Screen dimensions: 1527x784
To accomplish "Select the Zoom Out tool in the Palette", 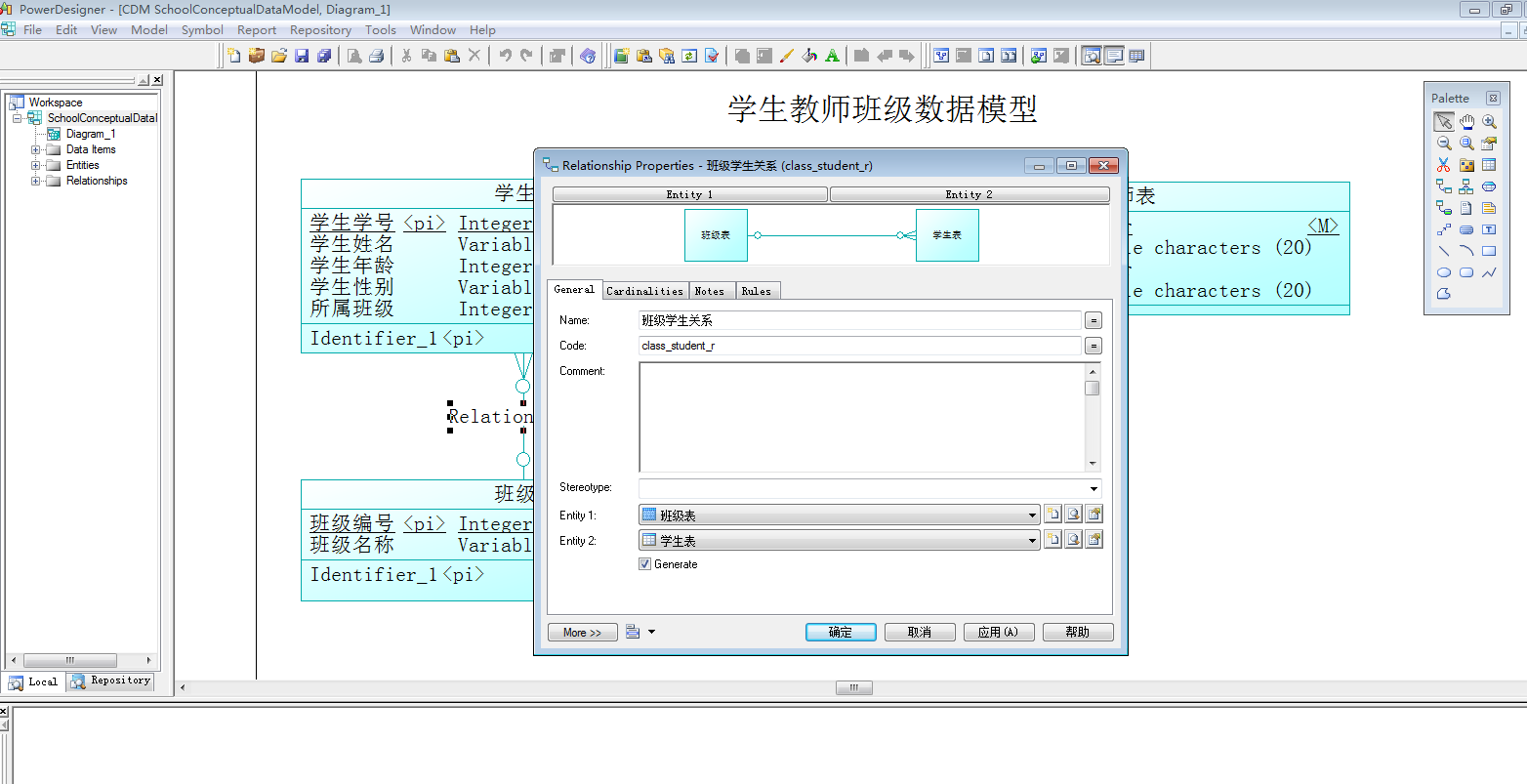I will 1444,143.
